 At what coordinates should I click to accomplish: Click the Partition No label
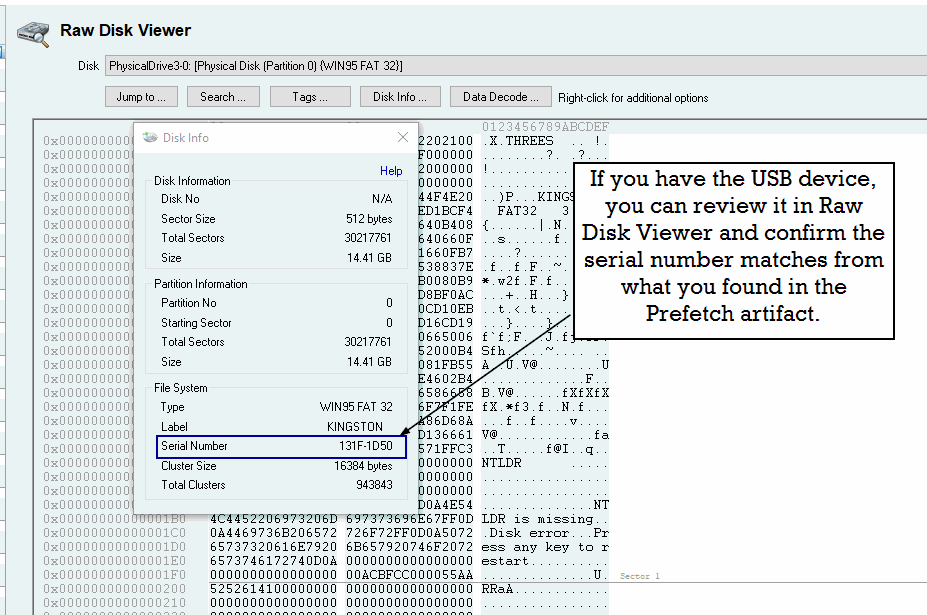(189, 303)
